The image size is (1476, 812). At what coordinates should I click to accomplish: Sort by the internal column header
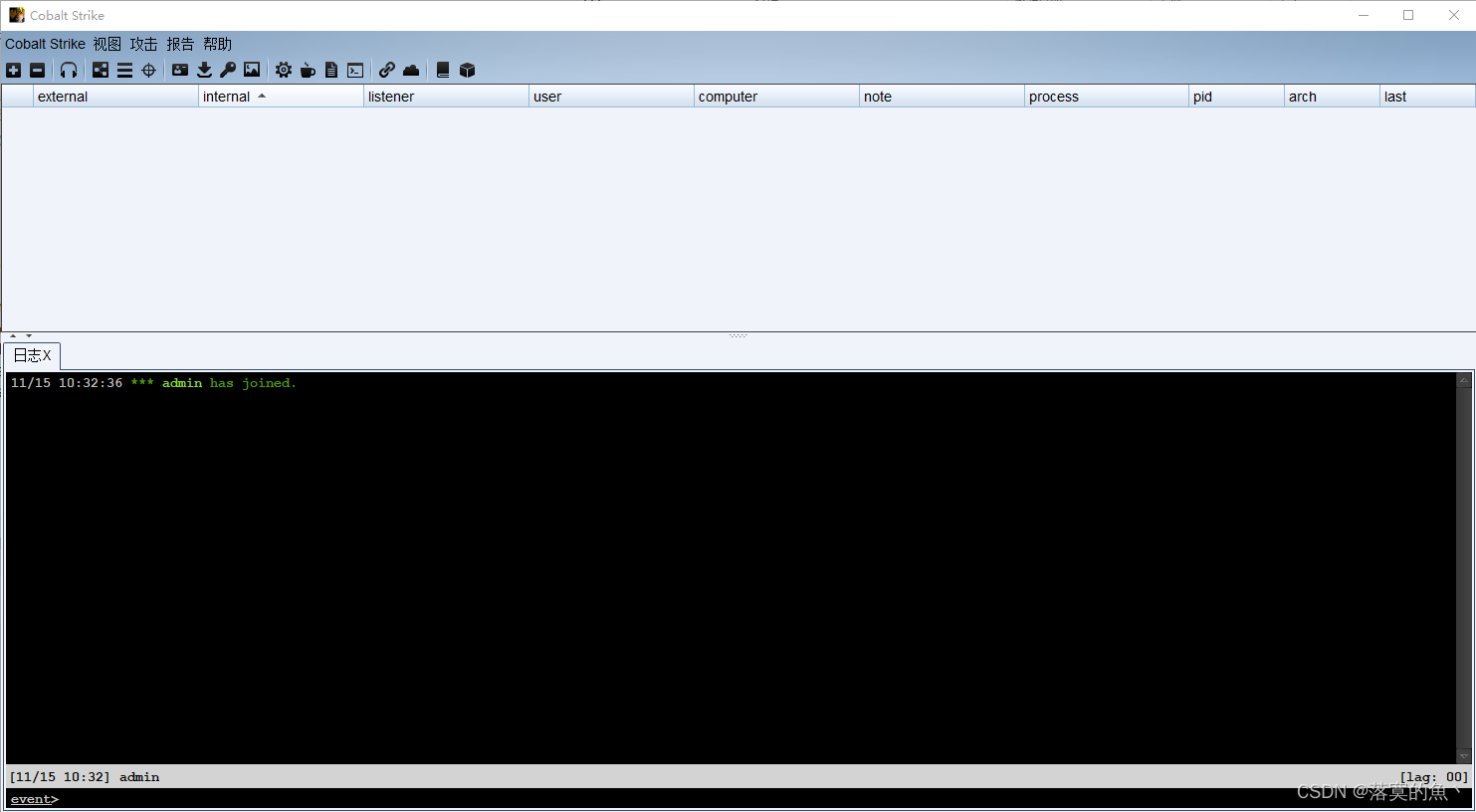click(281, 97)
